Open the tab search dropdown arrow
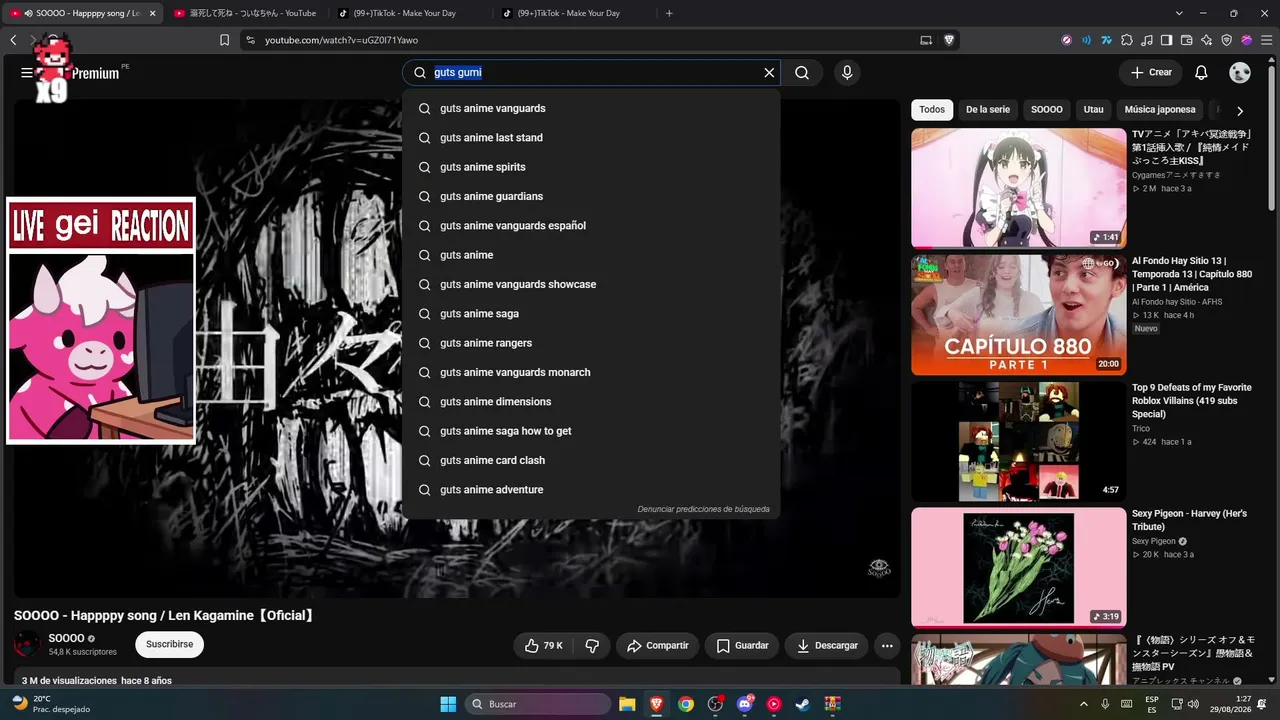 pos(1179,13)
